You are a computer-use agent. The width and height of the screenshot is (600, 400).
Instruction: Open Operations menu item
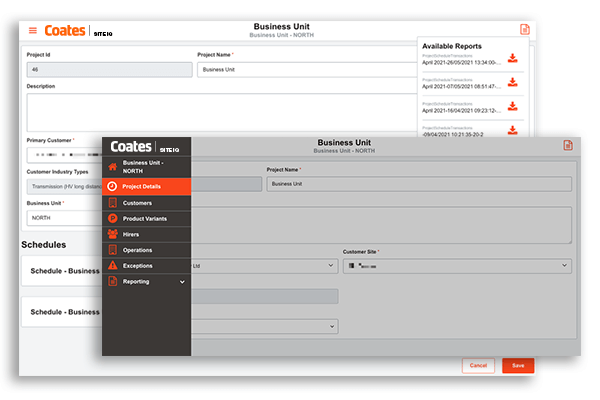(147, 250)
